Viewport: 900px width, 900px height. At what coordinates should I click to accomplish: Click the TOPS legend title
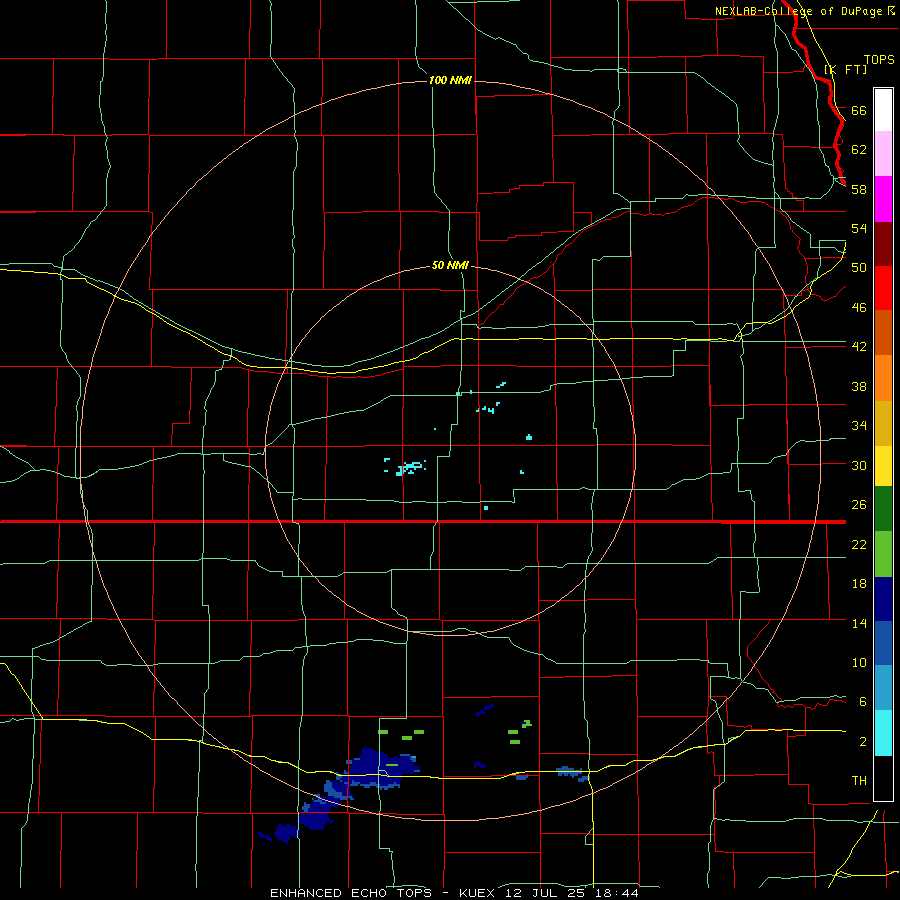(879, 60)
